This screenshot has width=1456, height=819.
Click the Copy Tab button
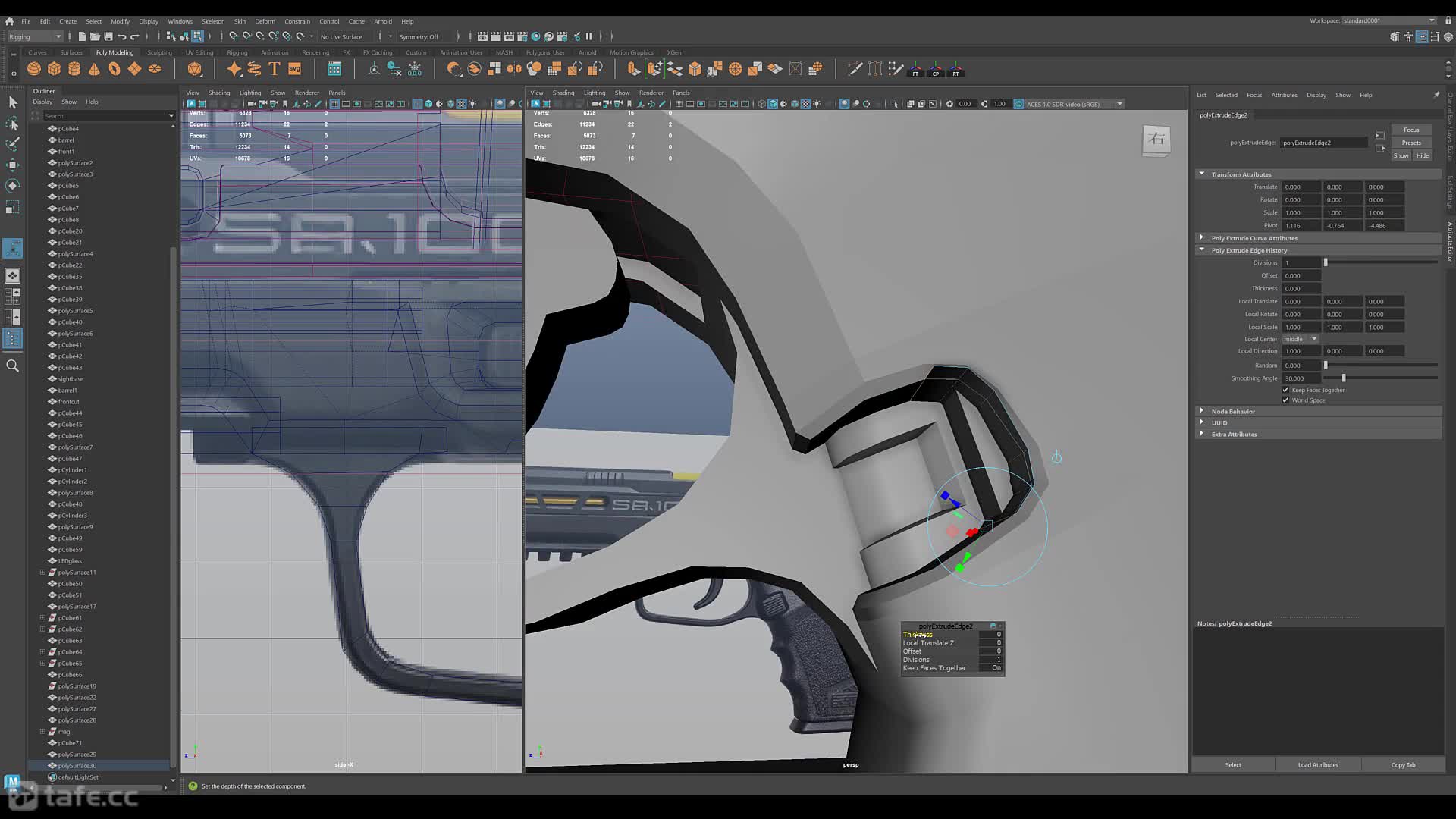click(x=1403, y=765)
